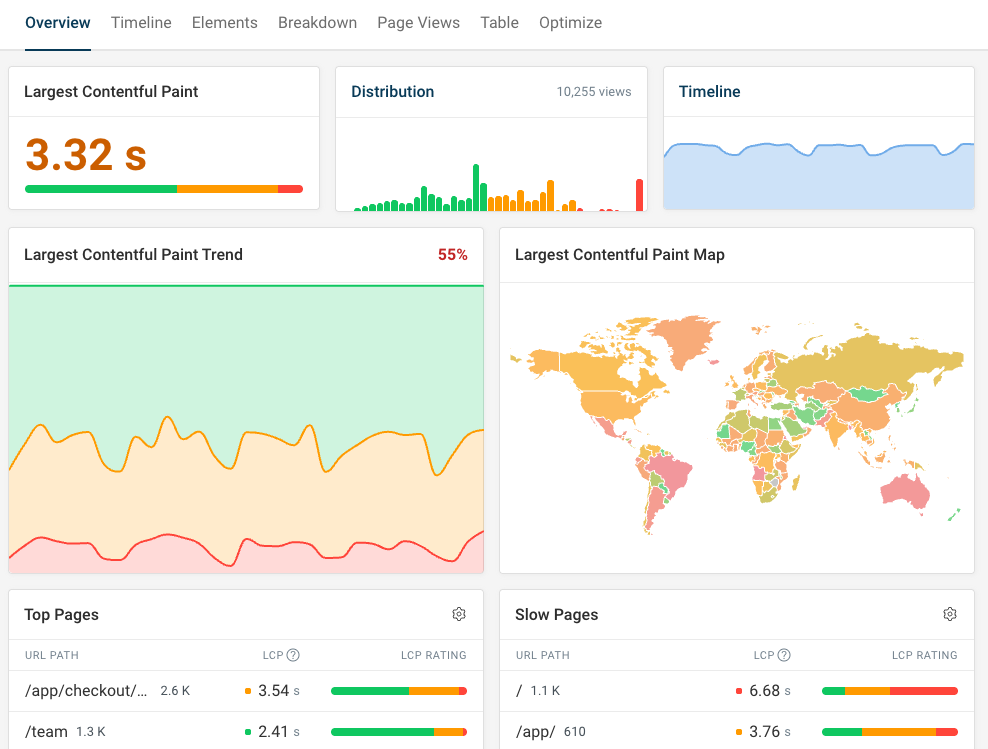Image resolution: width=988 pixels, height=749 pixels.
Task: Click the tallest bar in the Distribution histogram
Action: click(477, 185)
